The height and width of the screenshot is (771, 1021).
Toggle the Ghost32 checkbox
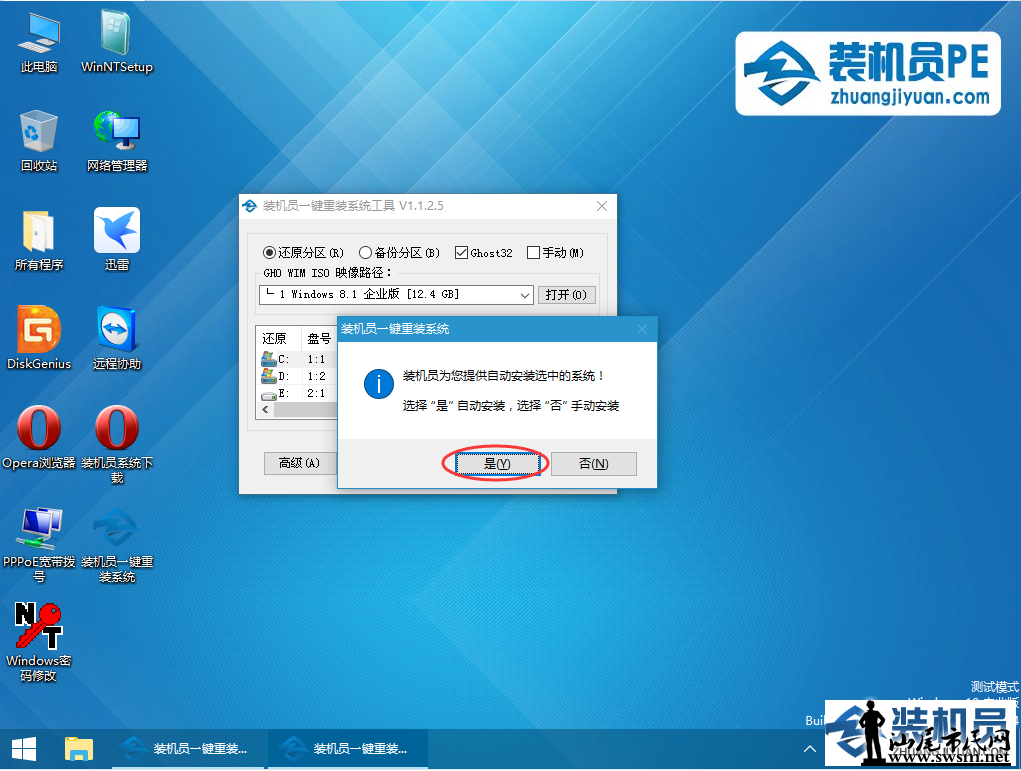click(484, 253)
